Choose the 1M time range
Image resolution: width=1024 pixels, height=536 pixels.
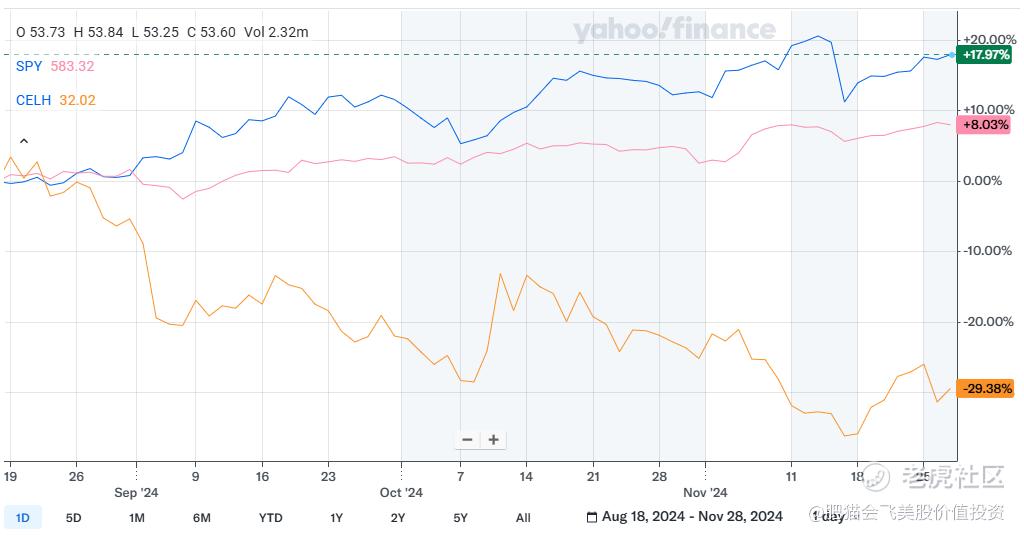point(137,518)
